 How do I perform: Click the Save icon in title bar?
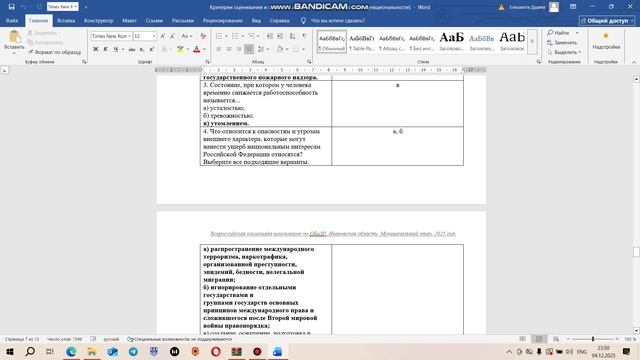(11, 7)
